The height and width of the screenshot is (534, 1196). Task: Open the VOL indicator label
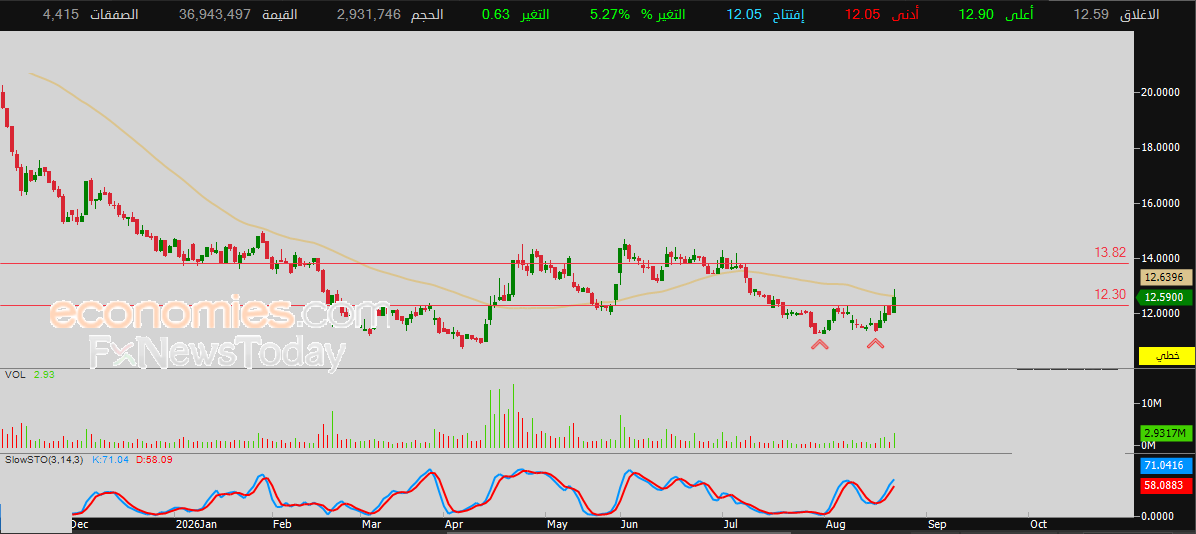[14, 375]
